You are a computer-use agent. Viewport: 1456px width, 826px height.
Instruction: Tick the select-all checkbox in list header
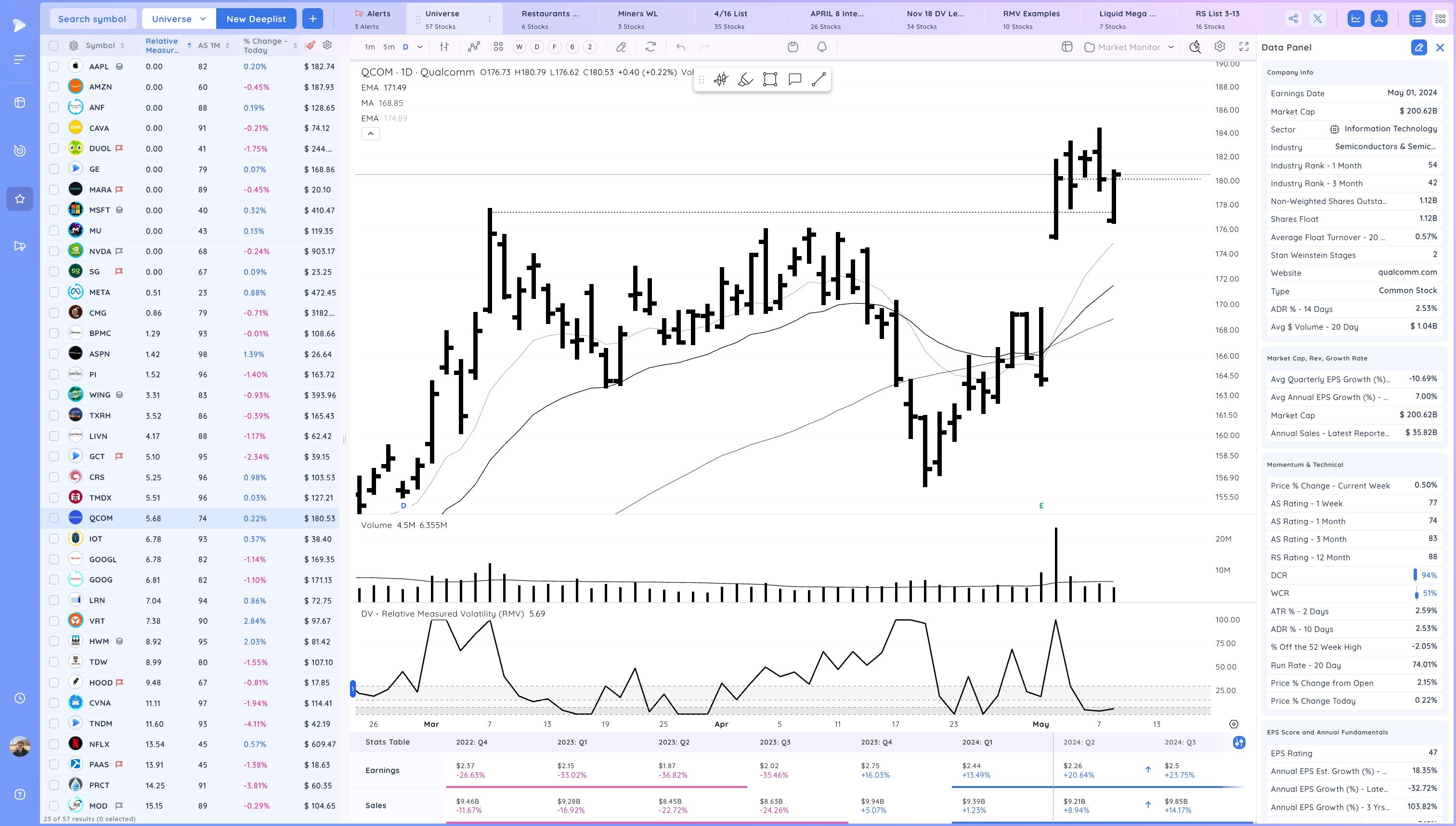pos(53,46)
